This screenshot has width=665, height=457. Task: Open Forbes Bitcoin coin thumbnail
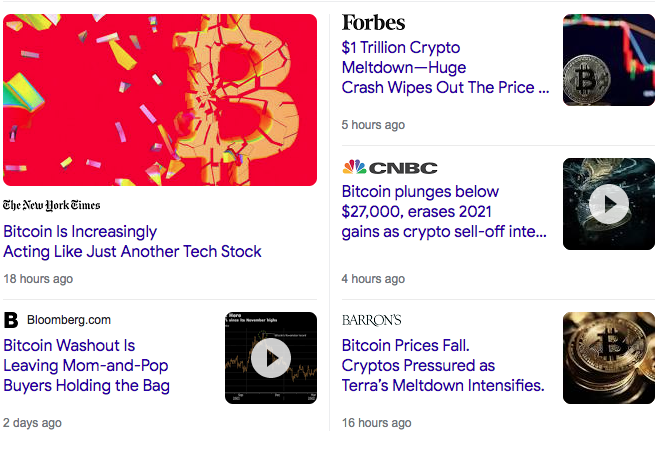pyautogui.click(x=608, y=60)
